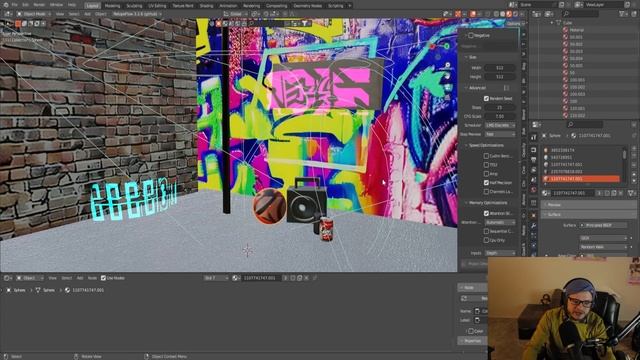Toggle the TF32 checkbox
The height and width of the screenshot is (360, 640).
[486, 165]
